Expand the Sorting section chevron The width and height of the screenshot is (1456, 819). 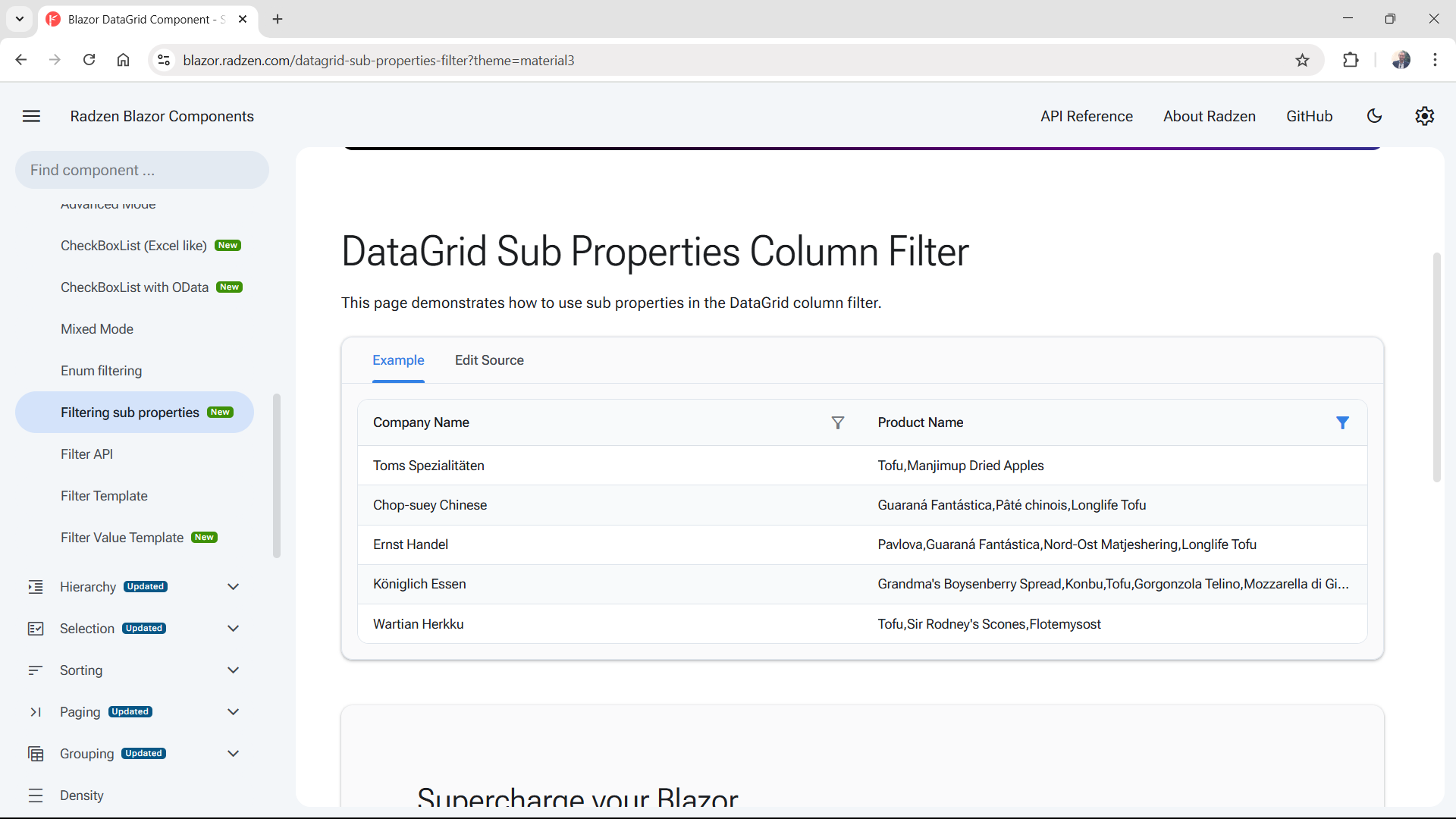click(x=234, y=670)
